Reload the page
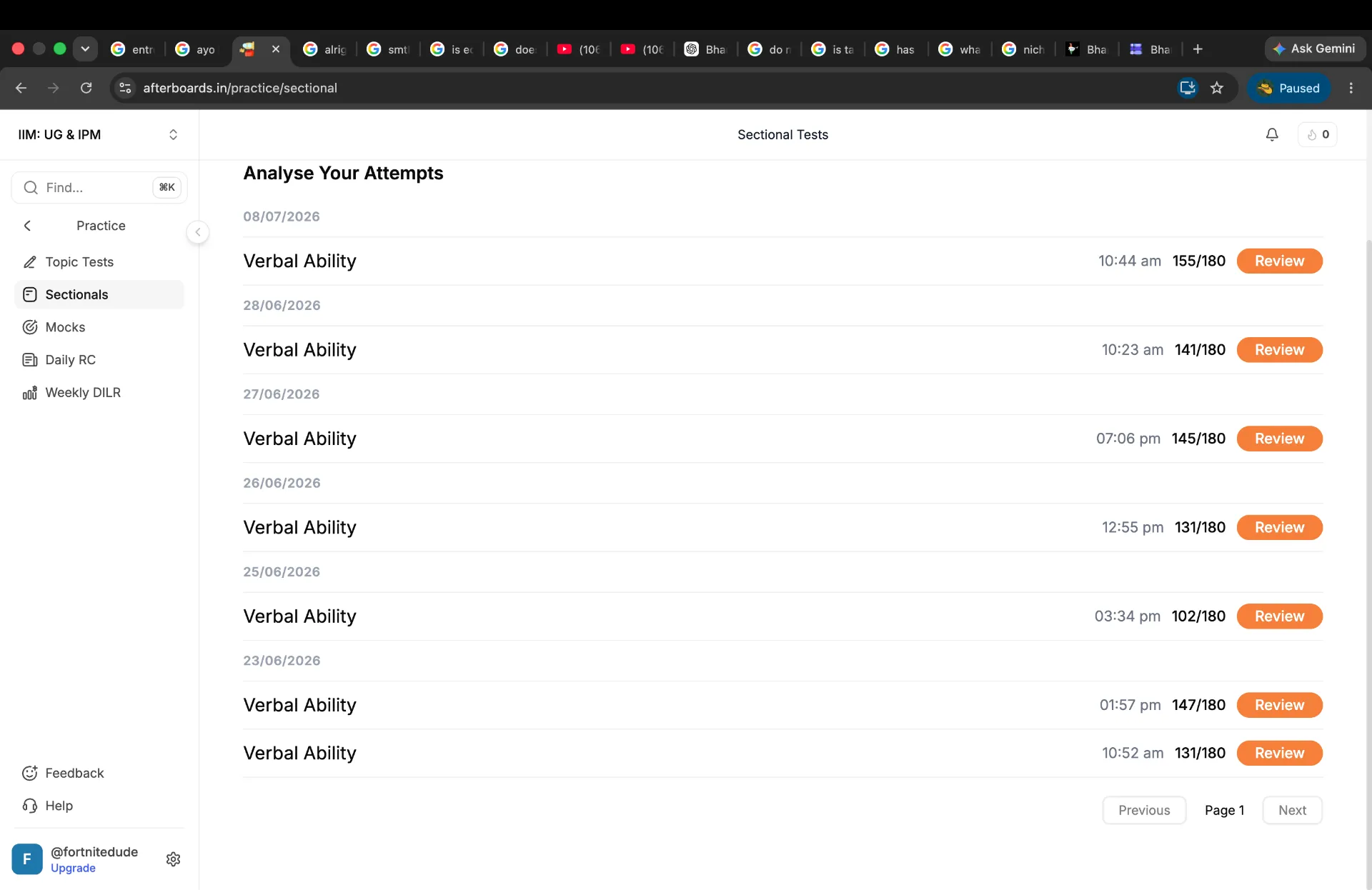1372x890 pixels. [x=86, y=88]
